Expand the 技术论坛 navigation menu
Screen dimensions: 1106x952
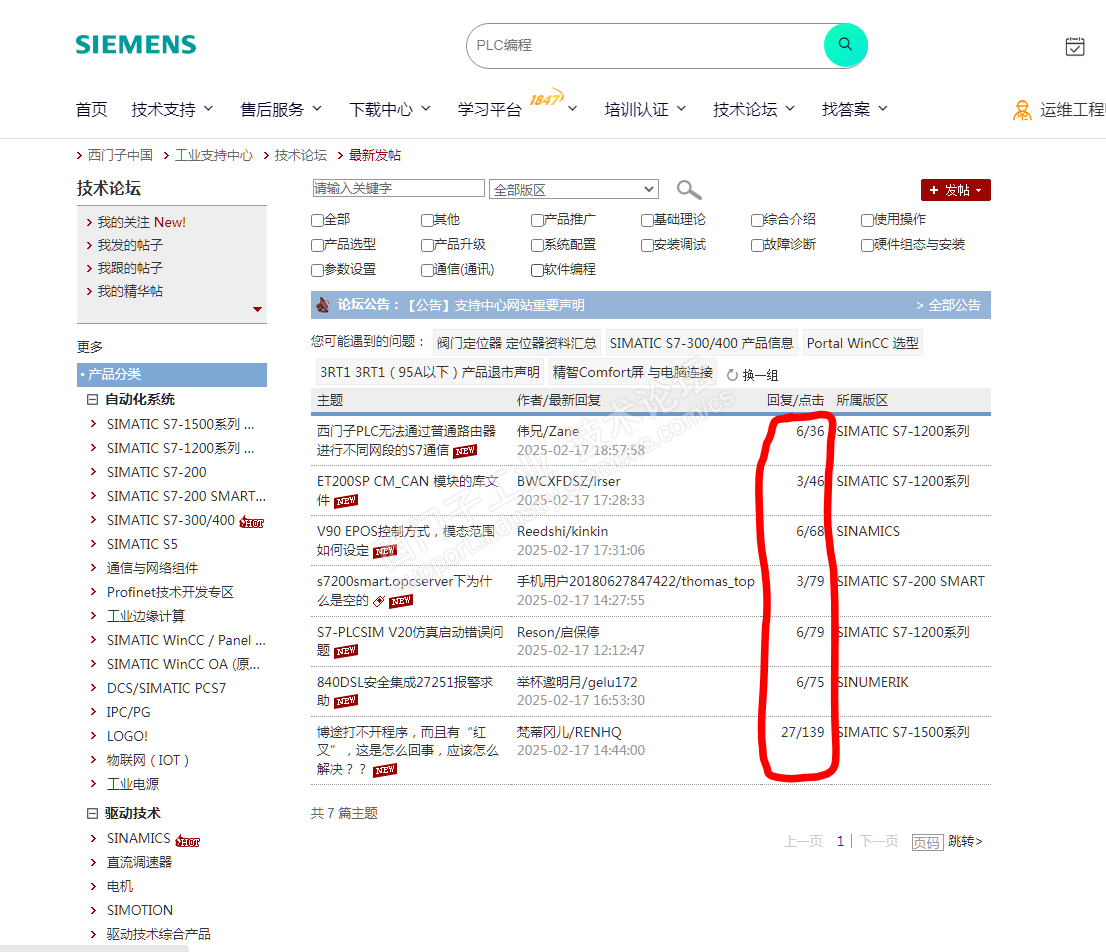tap(753, 109)
